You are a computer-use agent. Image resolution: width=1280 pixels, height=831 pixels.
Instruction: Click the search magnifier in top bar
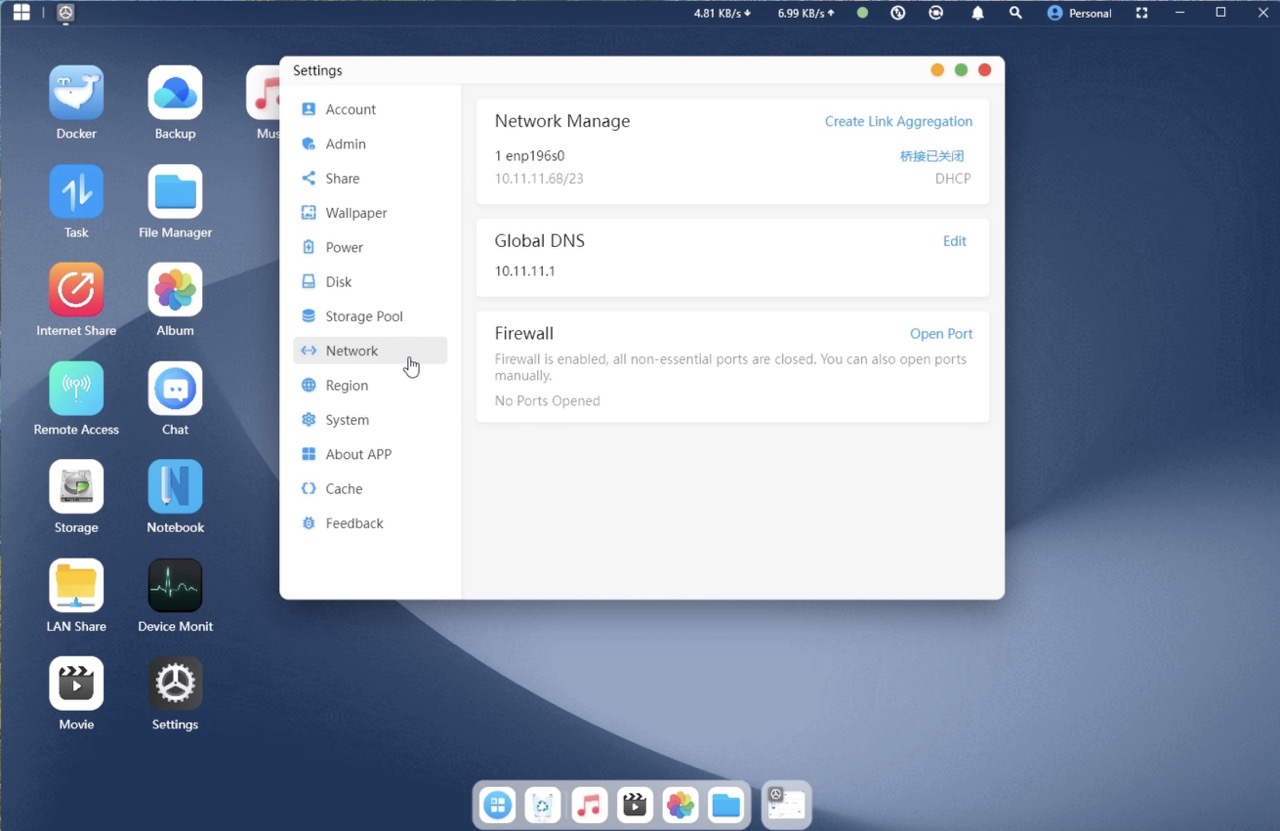[x=1015, y=13]
